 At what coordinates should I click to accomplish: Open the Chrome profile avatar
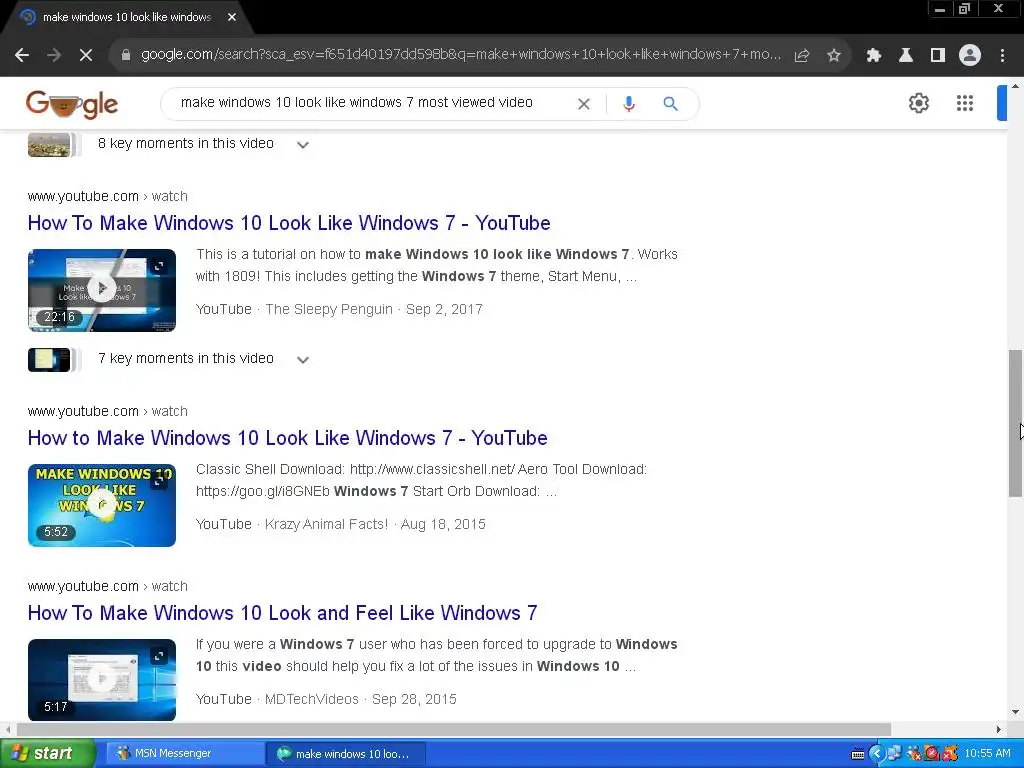point(970,56)
